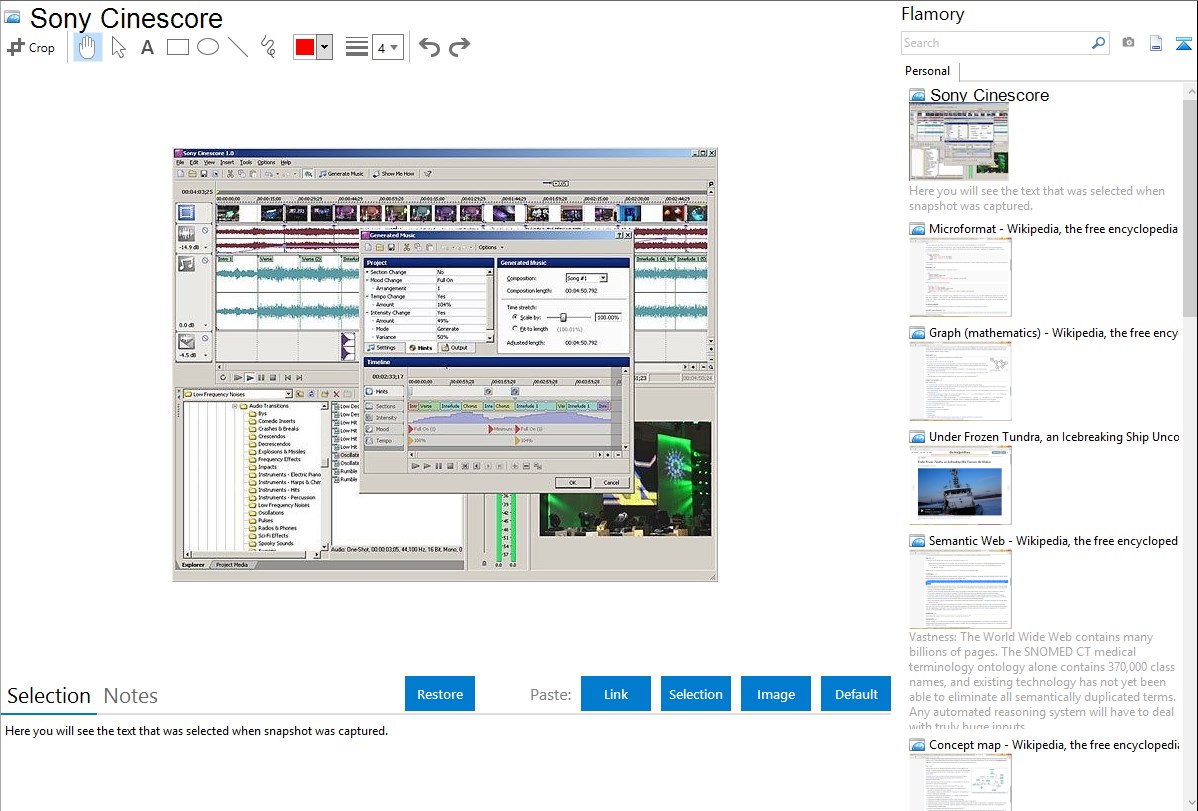Click the blue upward arrow icon

point(1183,43)
